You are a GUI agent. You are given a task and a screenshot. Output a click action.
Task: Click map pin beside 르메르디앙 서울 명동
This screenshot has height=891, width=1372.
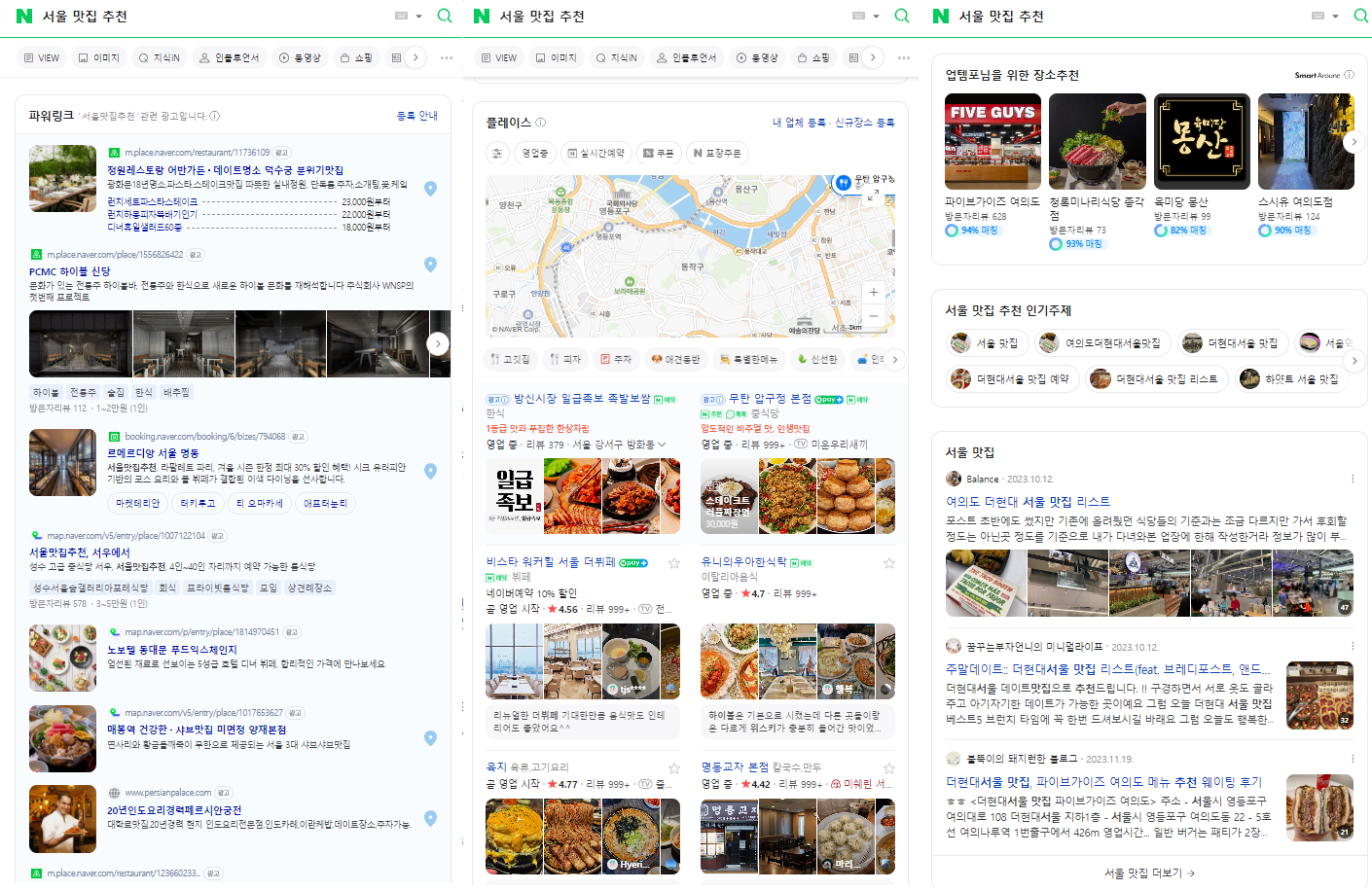pyautogui.click(x=430, y=471)
